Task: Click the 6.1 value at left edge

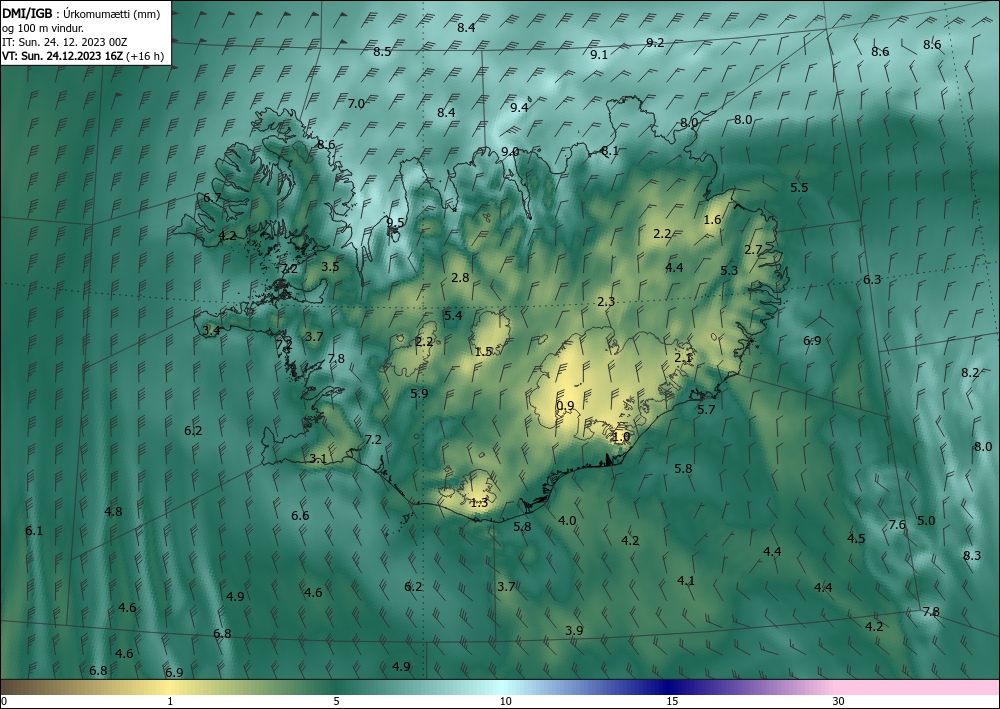Action: click(x=34, y=530)
